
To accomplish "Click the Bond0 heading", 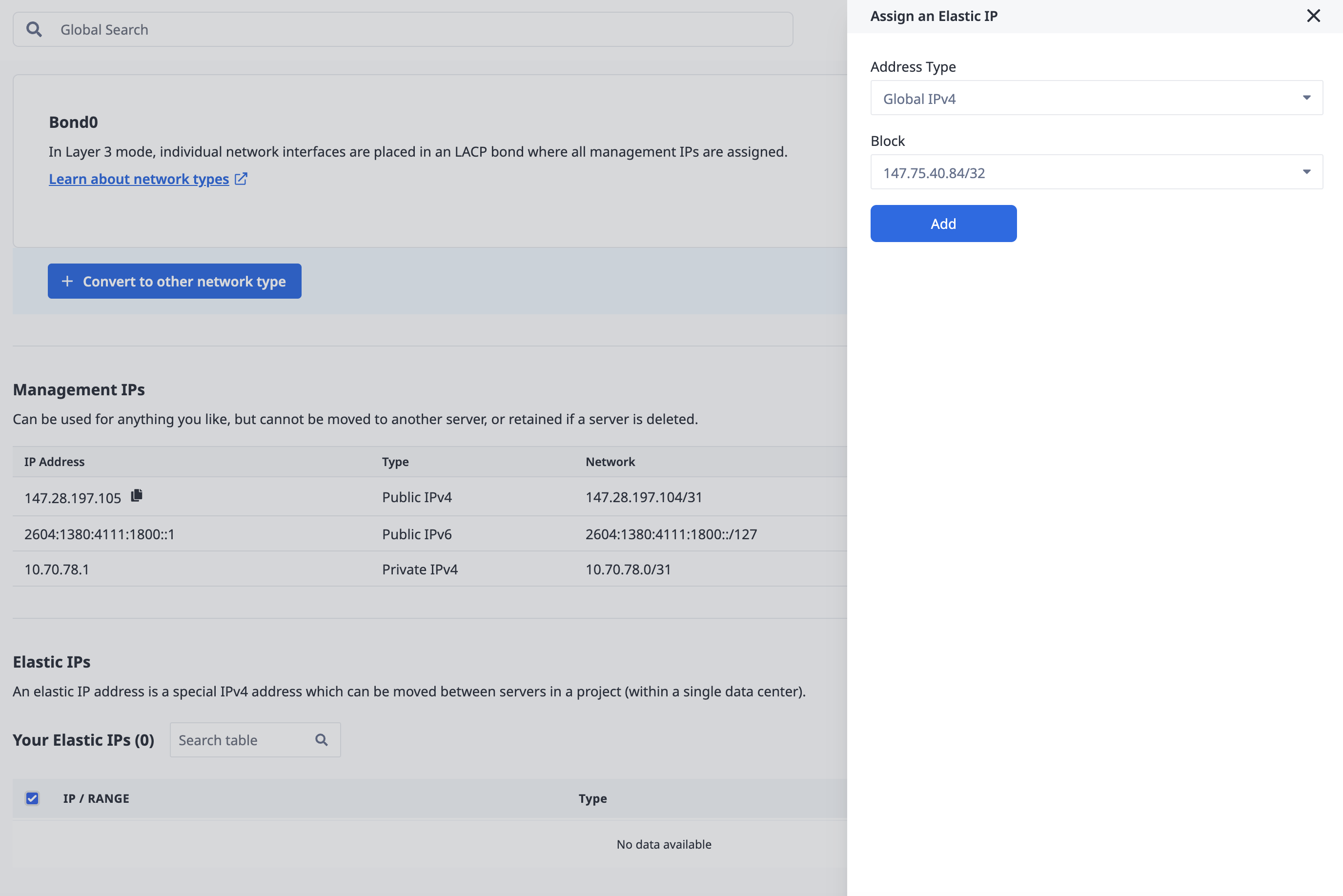I will pyautogui.click(x=73, y=122).
